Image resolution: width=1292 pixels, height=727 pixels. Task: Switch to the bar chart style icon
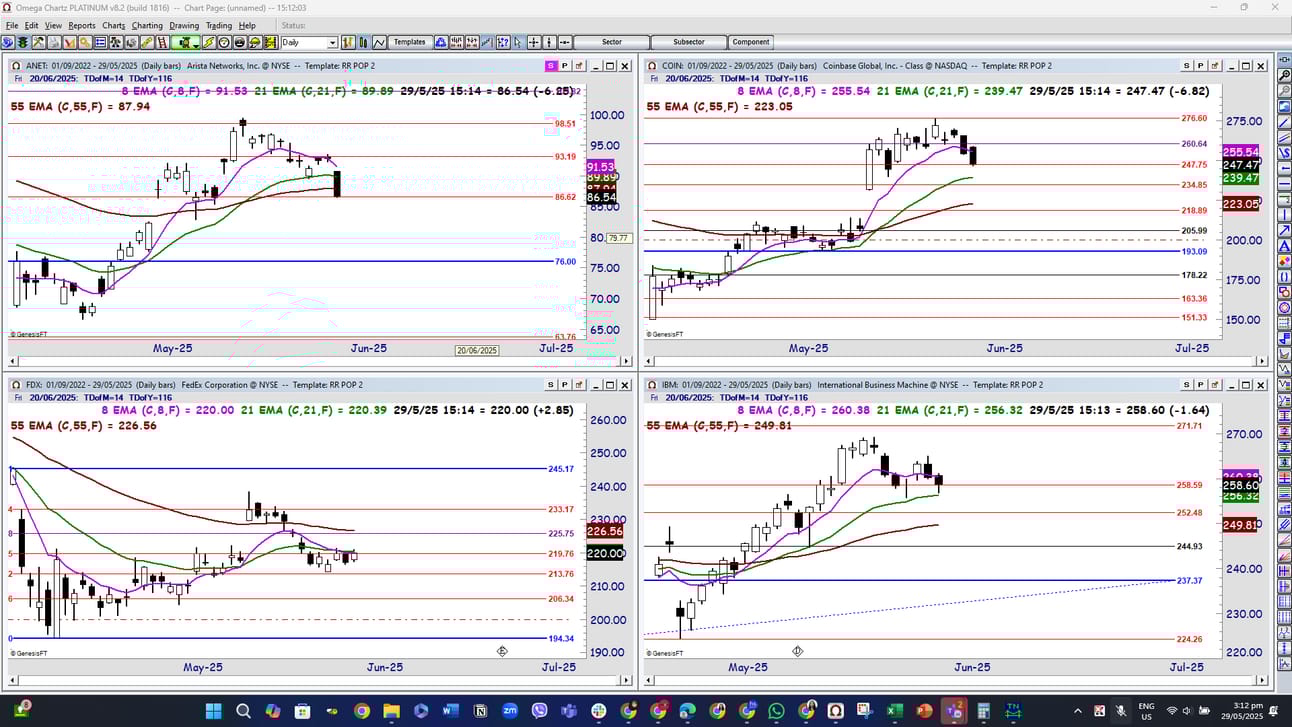(348, 42)
